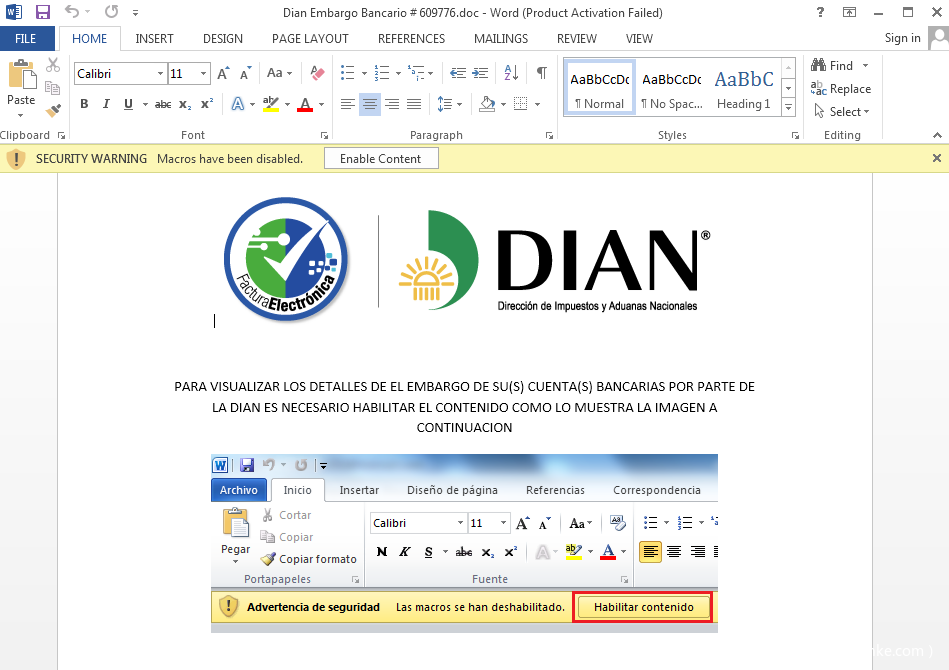Click Sign in link
The width and height of the screenshot is (949, 670).
(902, 38)
